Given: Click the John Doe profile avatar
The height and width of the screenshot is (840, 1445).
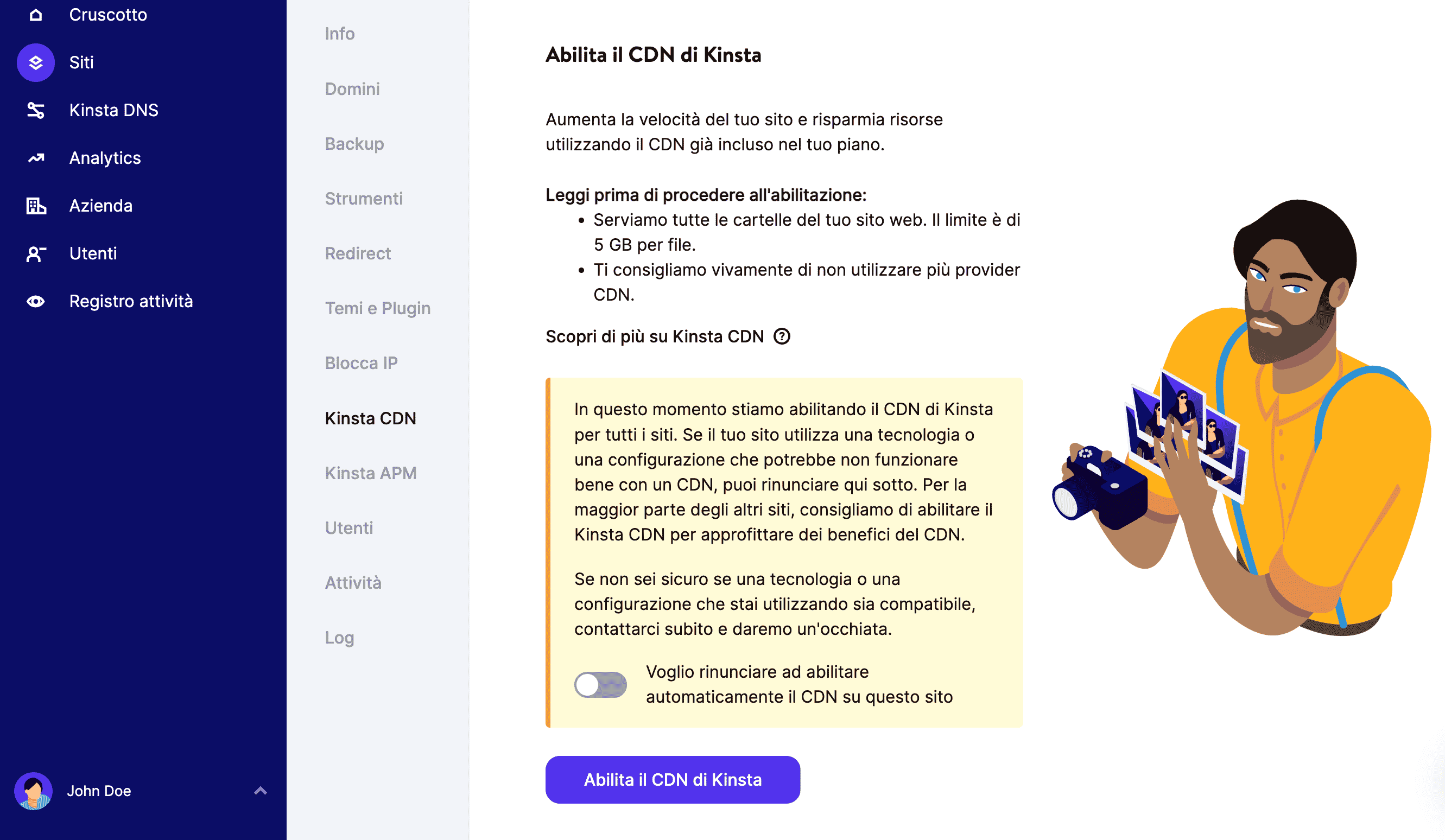Looking at the screenshot, I should coord(34,791).
